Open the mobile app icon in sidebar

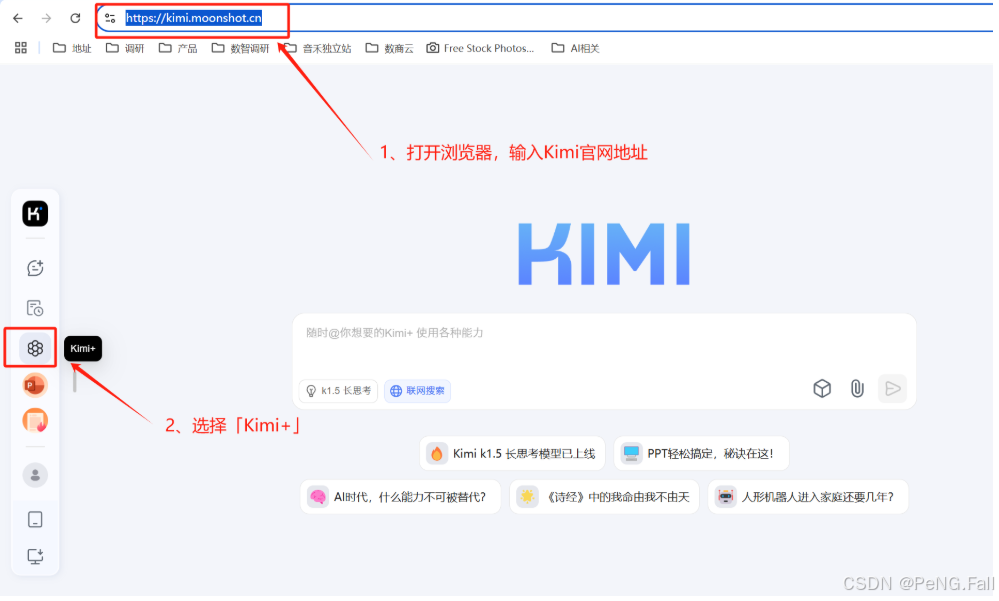coord(35,521)
